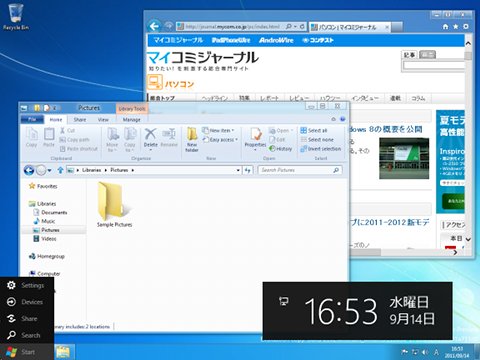Open the 2011-2012 model article link
Screen dimensions: 480x360
(x=390, y=222)
